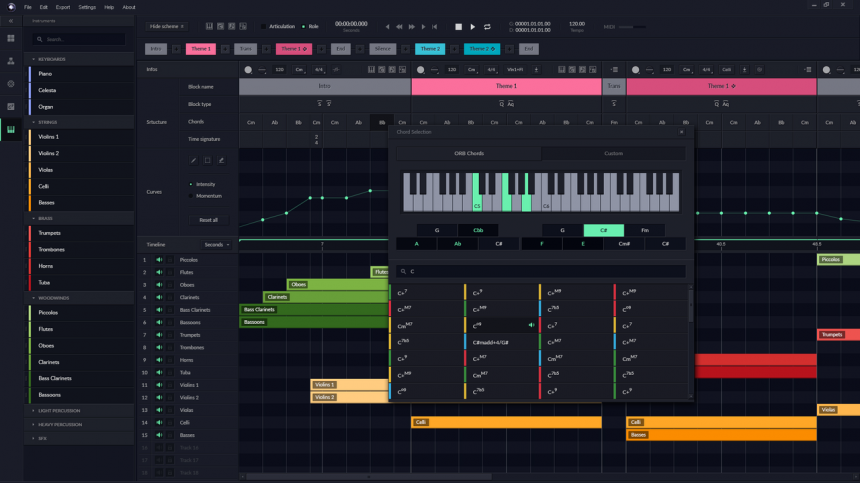Viewport: 860px width, 483px height.
Task: Choose the highlighted C# chord button
Action: tap(603, 230)
